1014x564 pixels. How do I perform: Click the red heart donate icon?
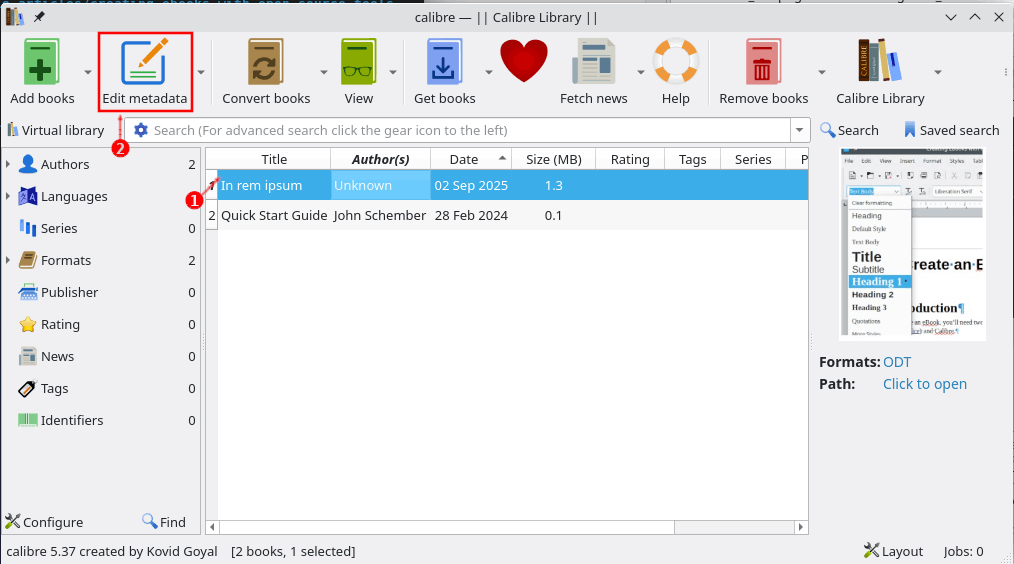coord(524,62)
